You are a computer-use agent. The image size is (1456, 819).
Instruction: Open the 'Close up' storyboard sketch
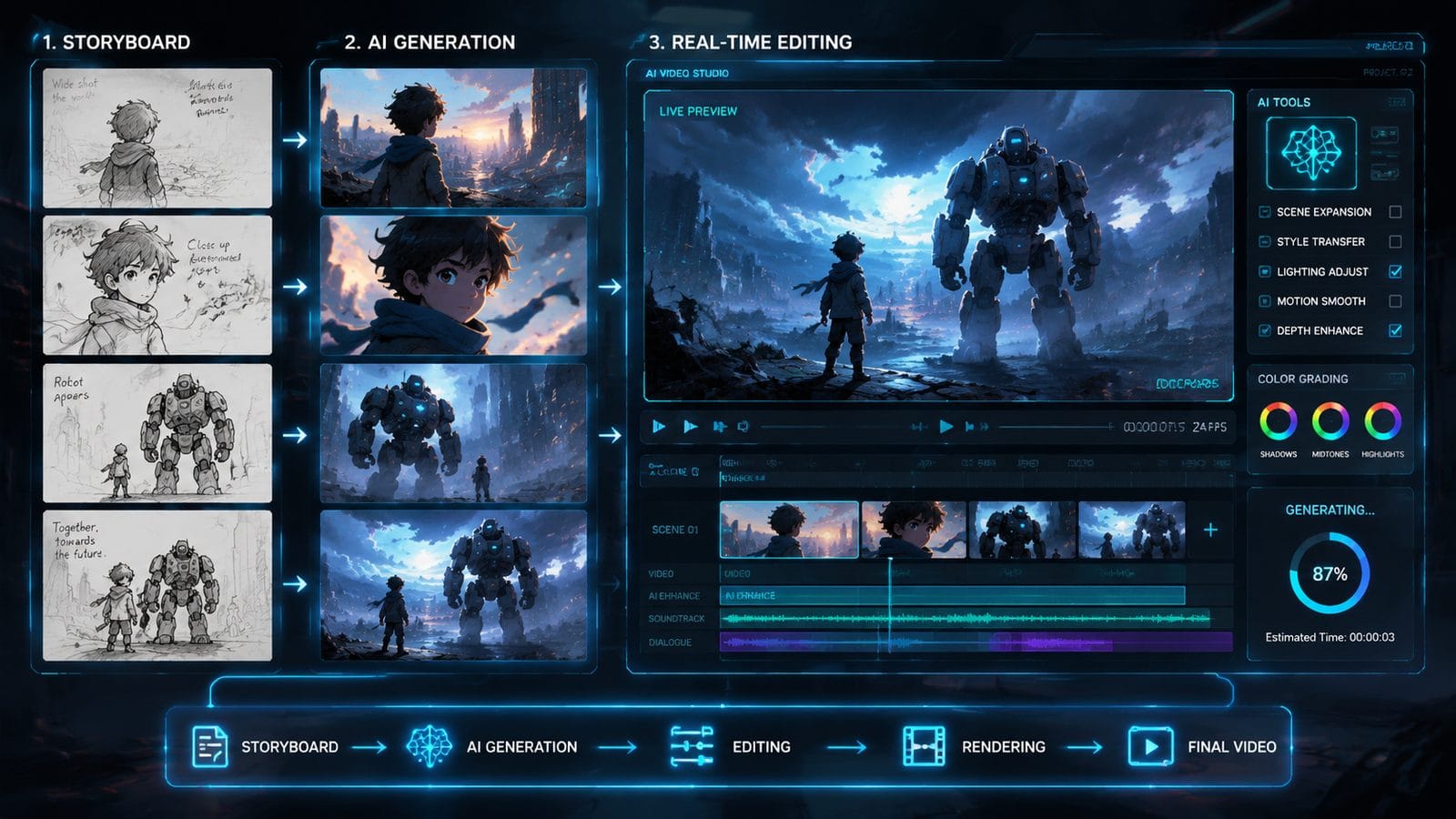tap(157, 286)
